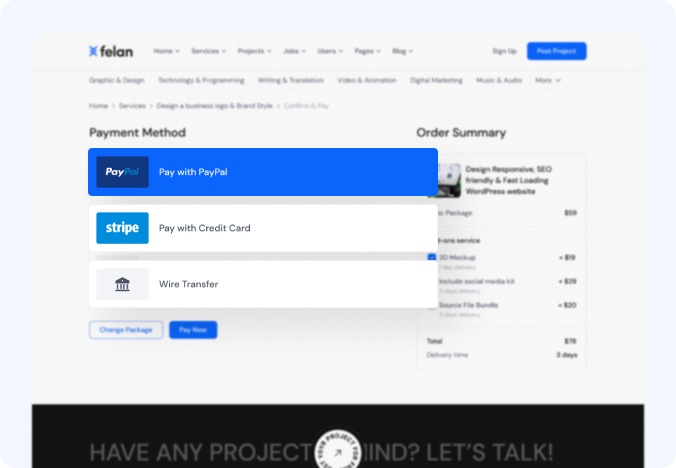Go to the Writing & Translation category
676x468 pixels.
291,80
